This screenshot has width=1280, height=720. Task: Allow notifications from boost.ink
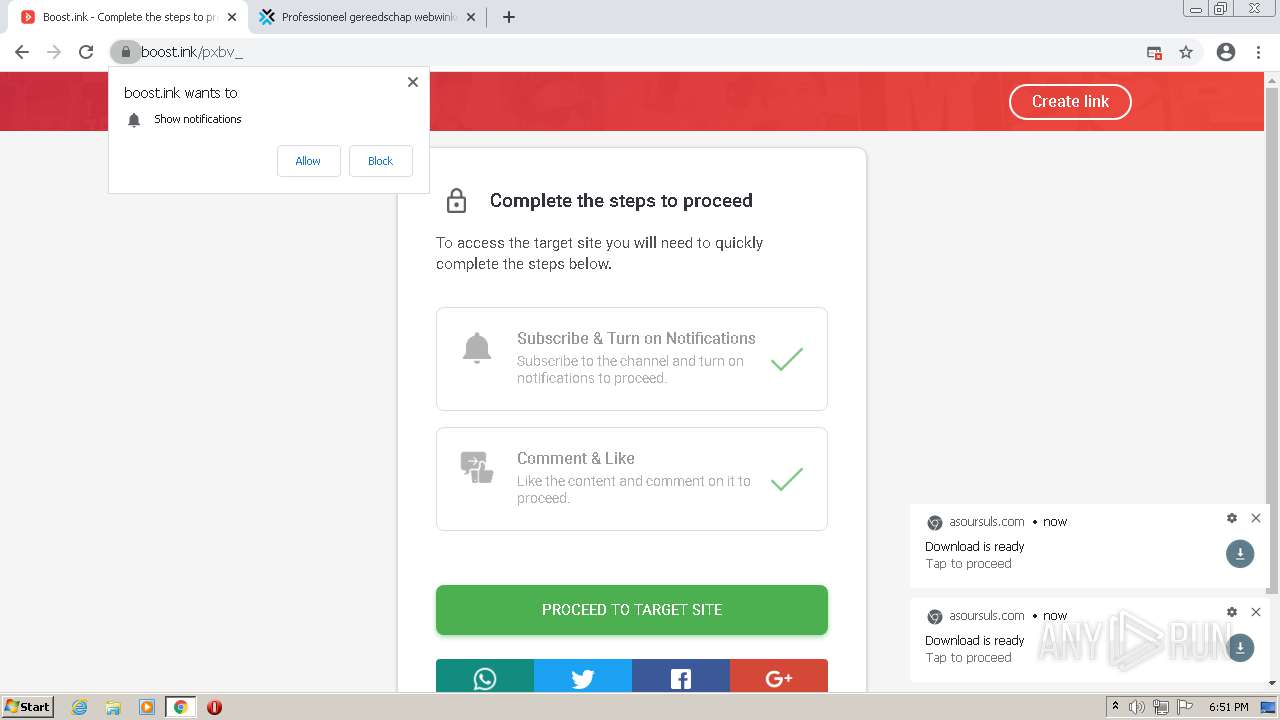tap(308, 161)
